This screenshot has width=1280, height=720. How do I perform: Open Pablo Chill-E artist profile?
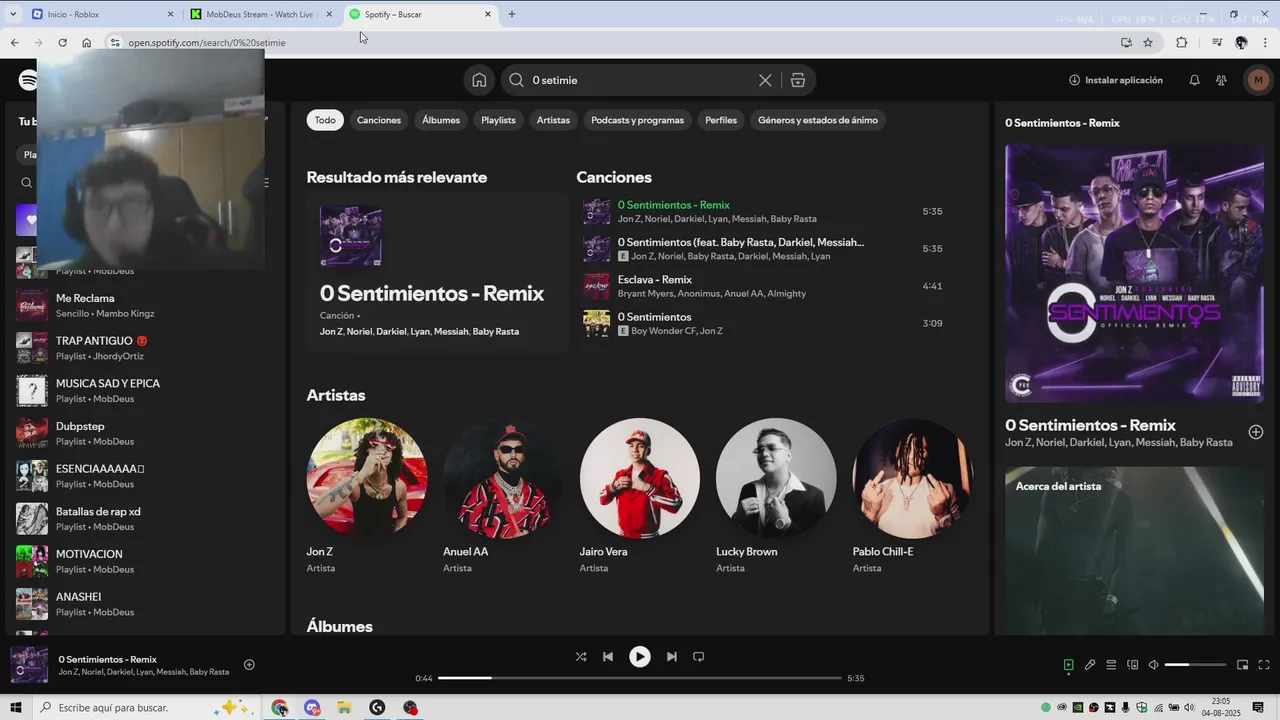point(913,495)
